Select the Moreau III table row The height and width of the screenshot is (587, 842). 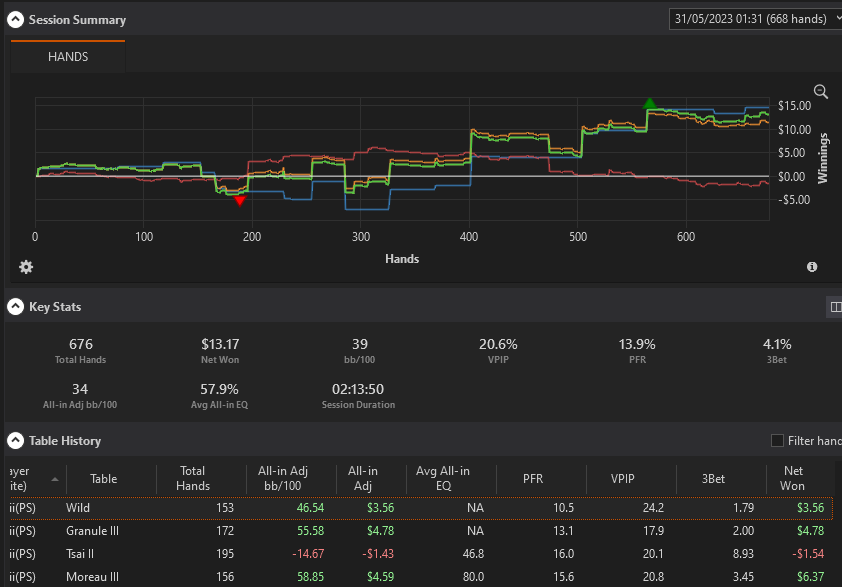click(x=421, y=576)
